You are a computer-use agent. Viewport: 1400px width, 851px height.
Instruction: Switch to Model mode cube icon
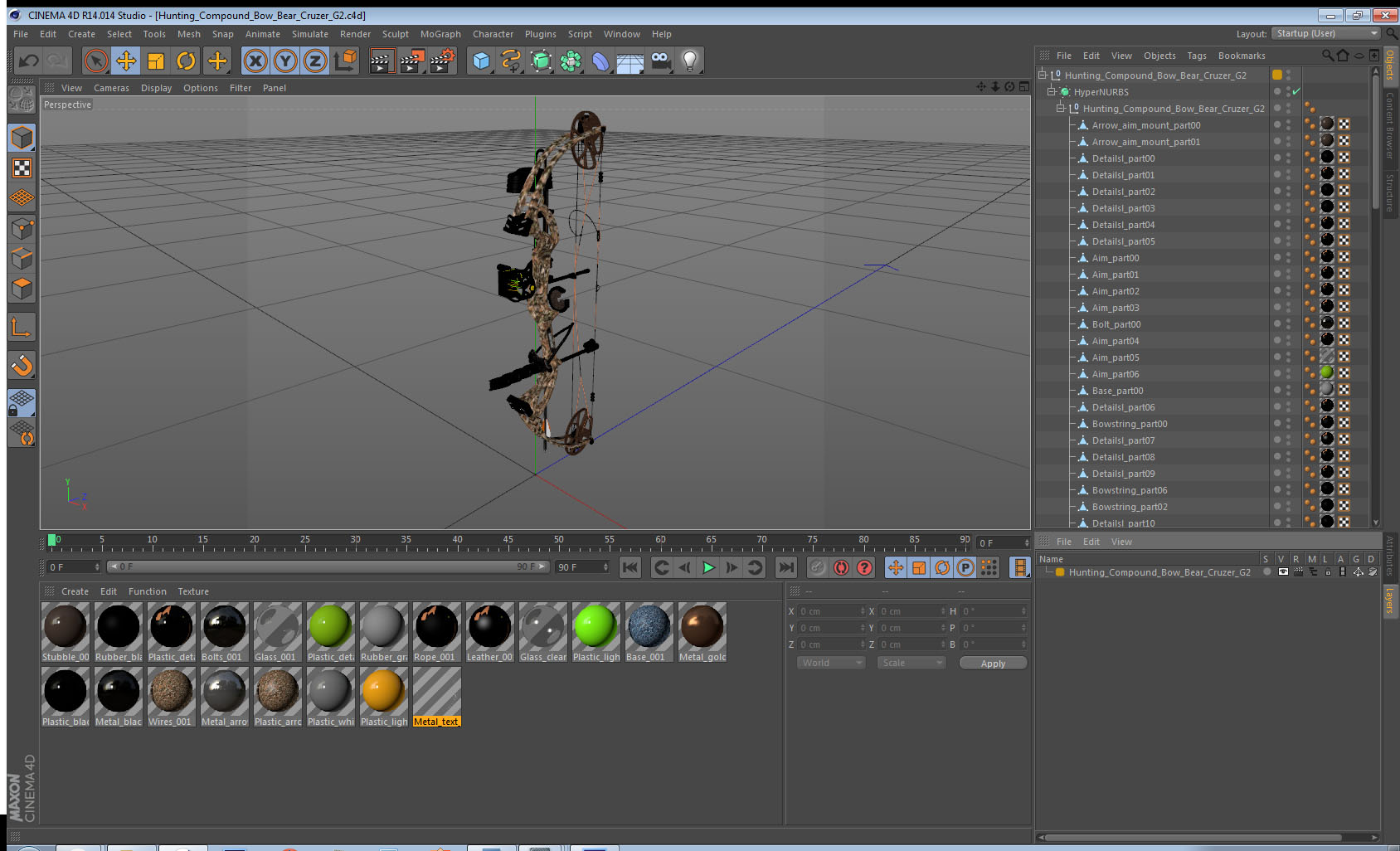tap(22, 138)
